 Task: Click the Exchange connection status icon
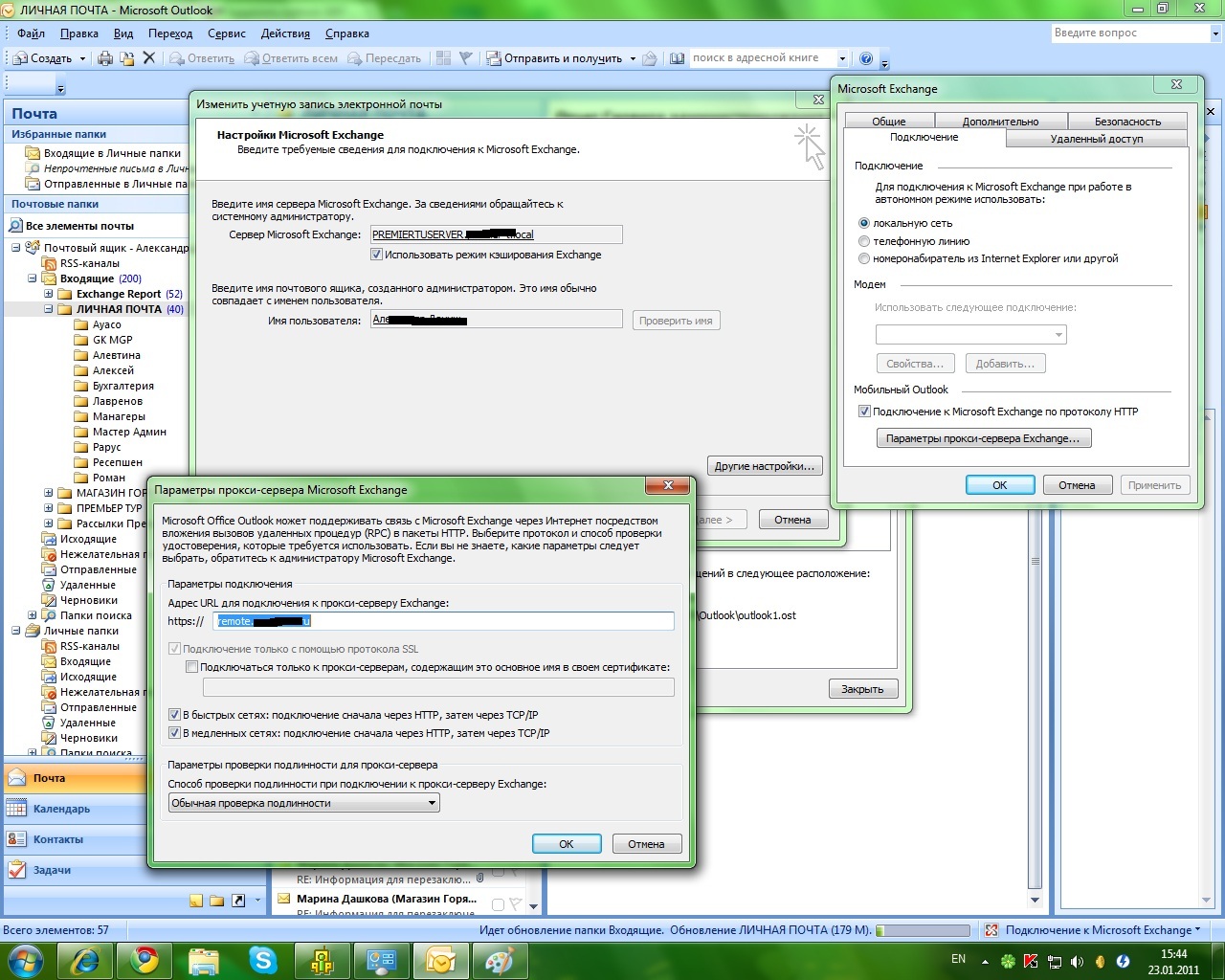[991, 930]
